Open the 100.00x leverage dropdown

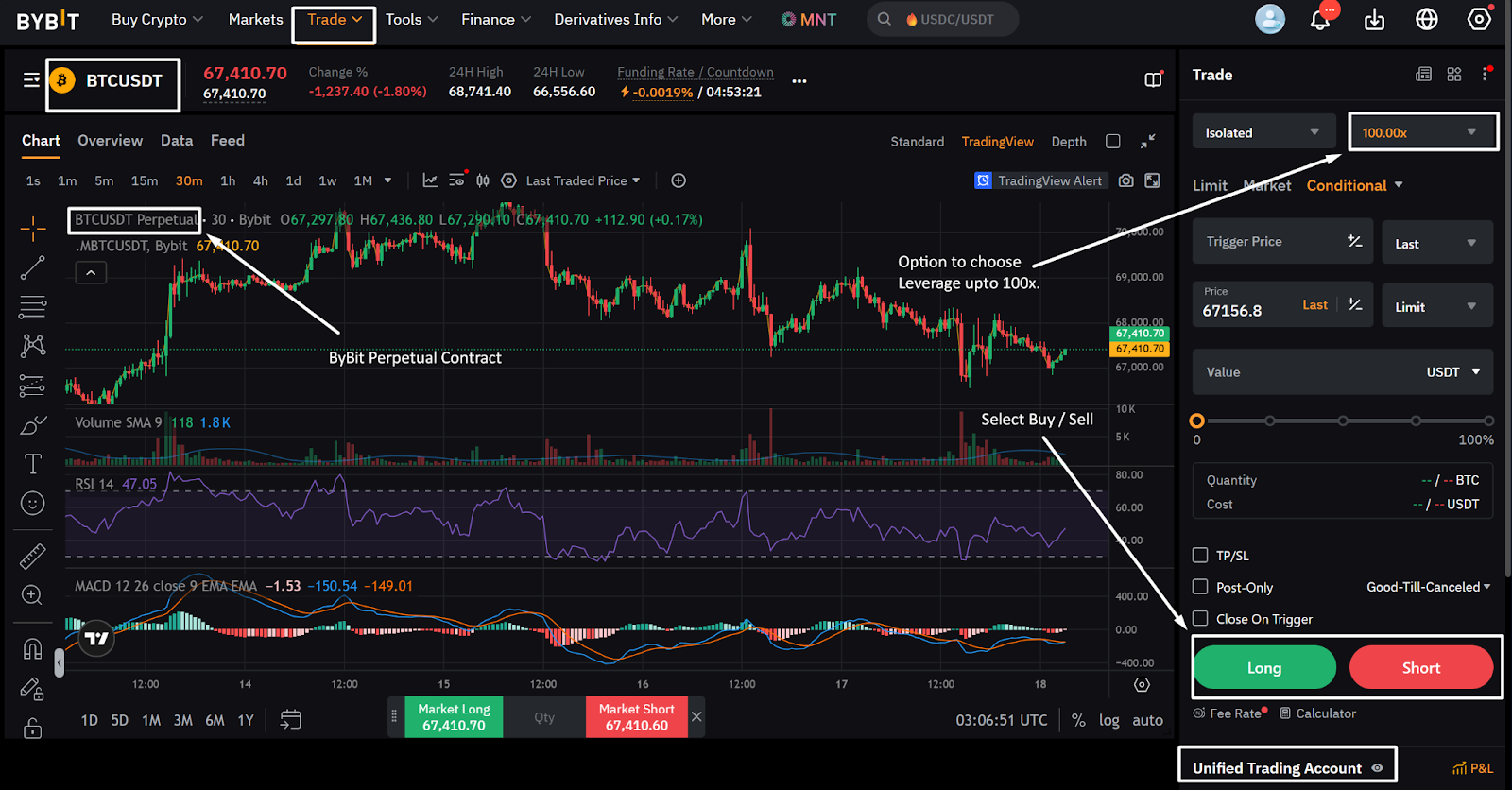(1421, 132)
